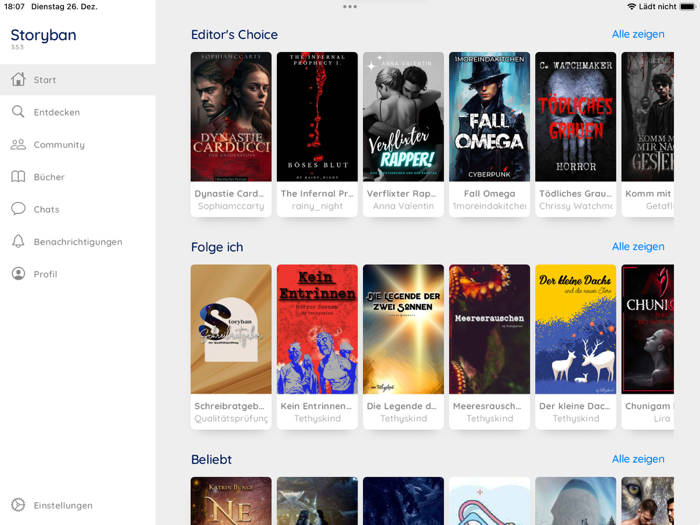Open the Schreibratgeber Storyban cover

[x=231, y=329]
